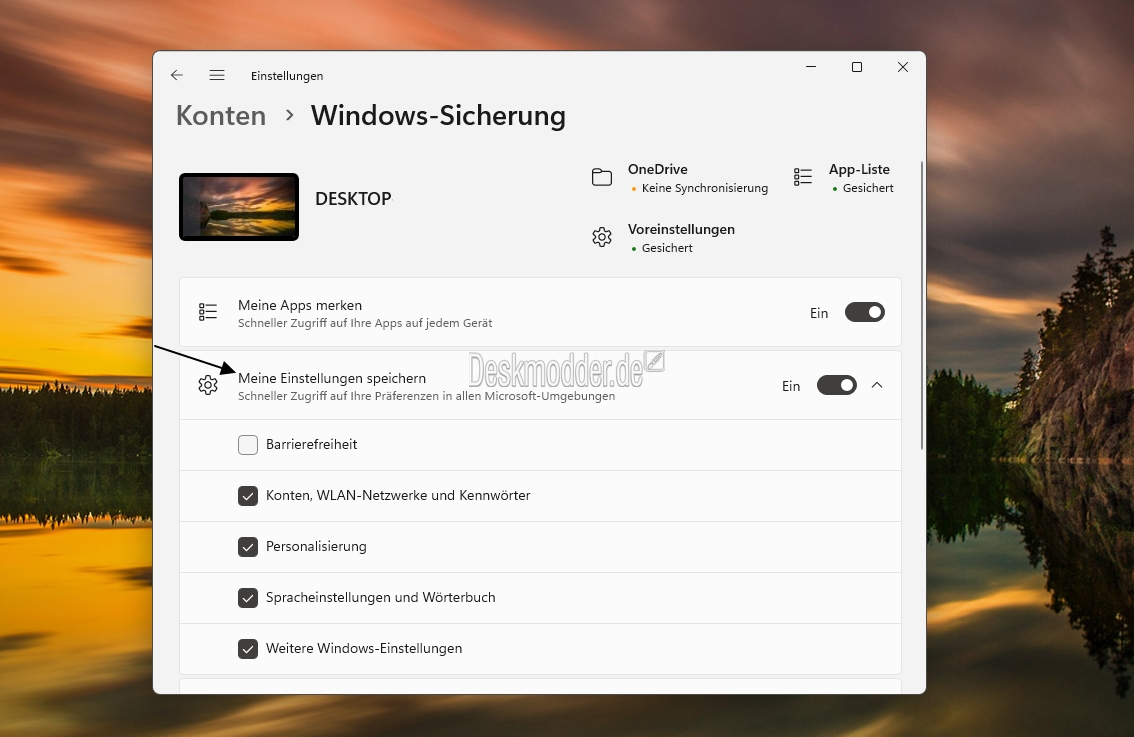Open the App-Liste backup status

844,178
